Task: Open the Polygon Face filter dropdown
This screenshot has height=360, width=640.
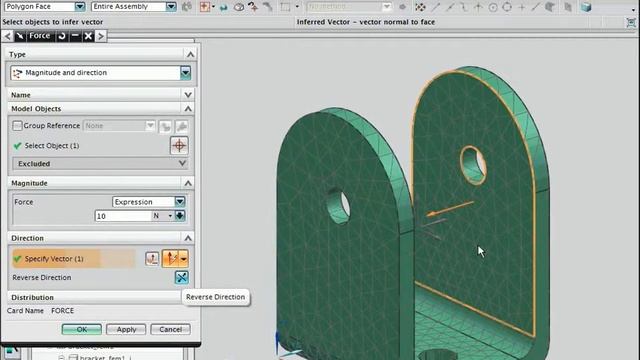Action: 80,7
